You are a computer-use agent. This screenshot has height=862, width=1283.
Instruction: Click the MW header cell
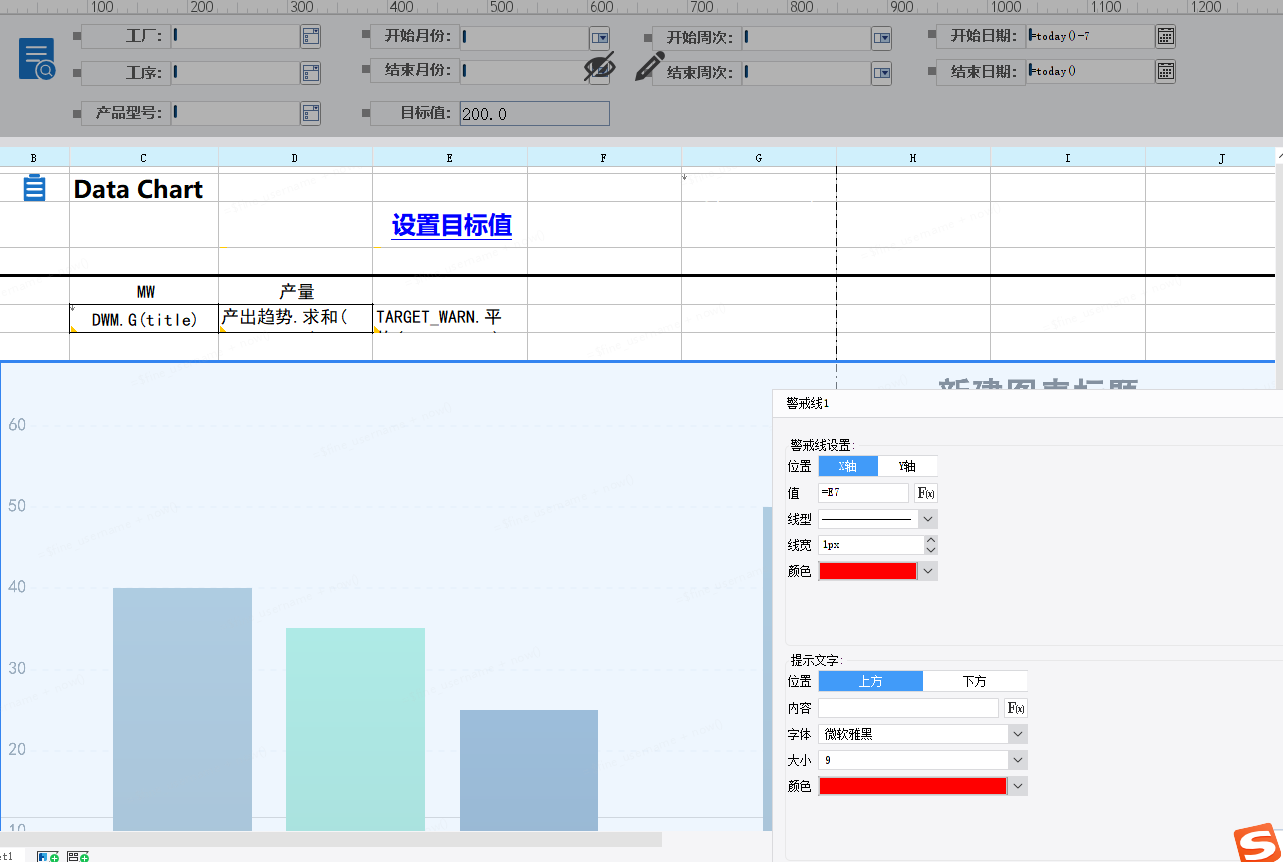click(144, 291)
